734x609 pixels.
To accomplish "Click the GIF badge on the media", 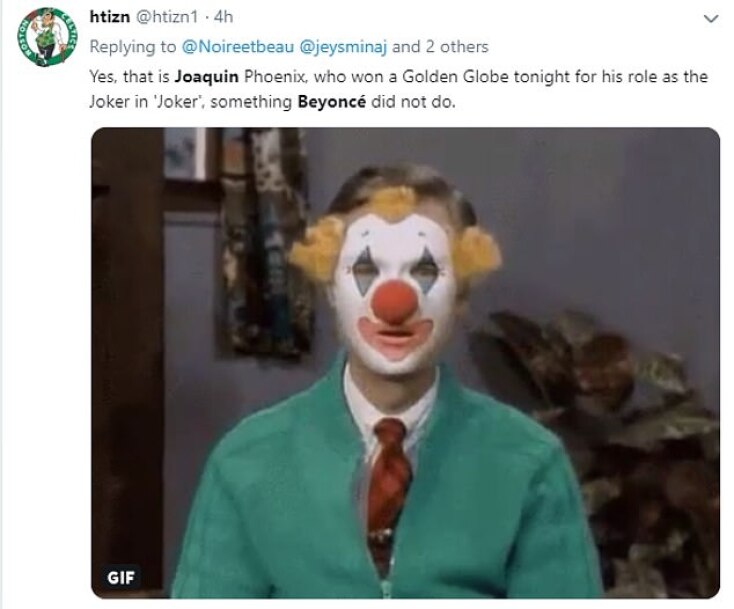I will 124,577.
